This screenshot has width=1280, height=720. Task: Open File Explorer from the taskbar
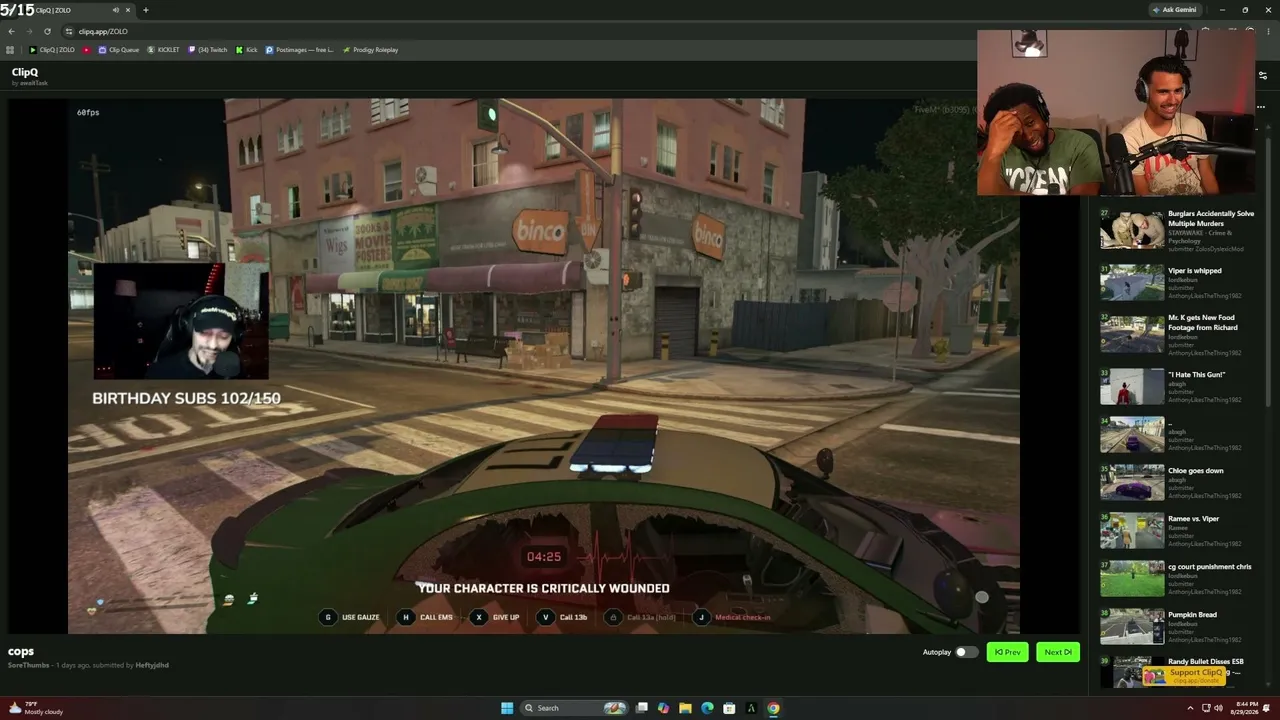coord(685,708)
